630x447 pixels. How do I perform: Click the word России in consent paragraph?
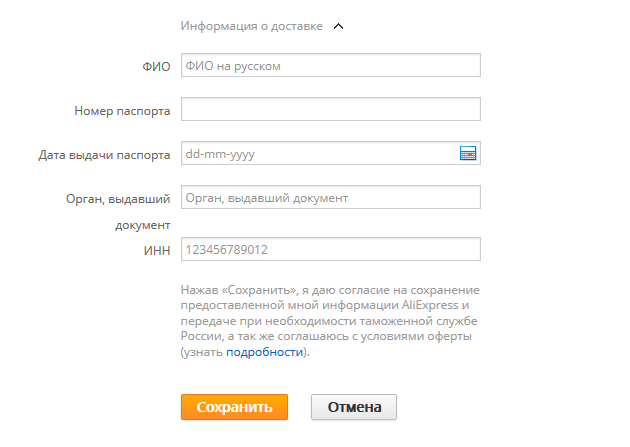201,336
